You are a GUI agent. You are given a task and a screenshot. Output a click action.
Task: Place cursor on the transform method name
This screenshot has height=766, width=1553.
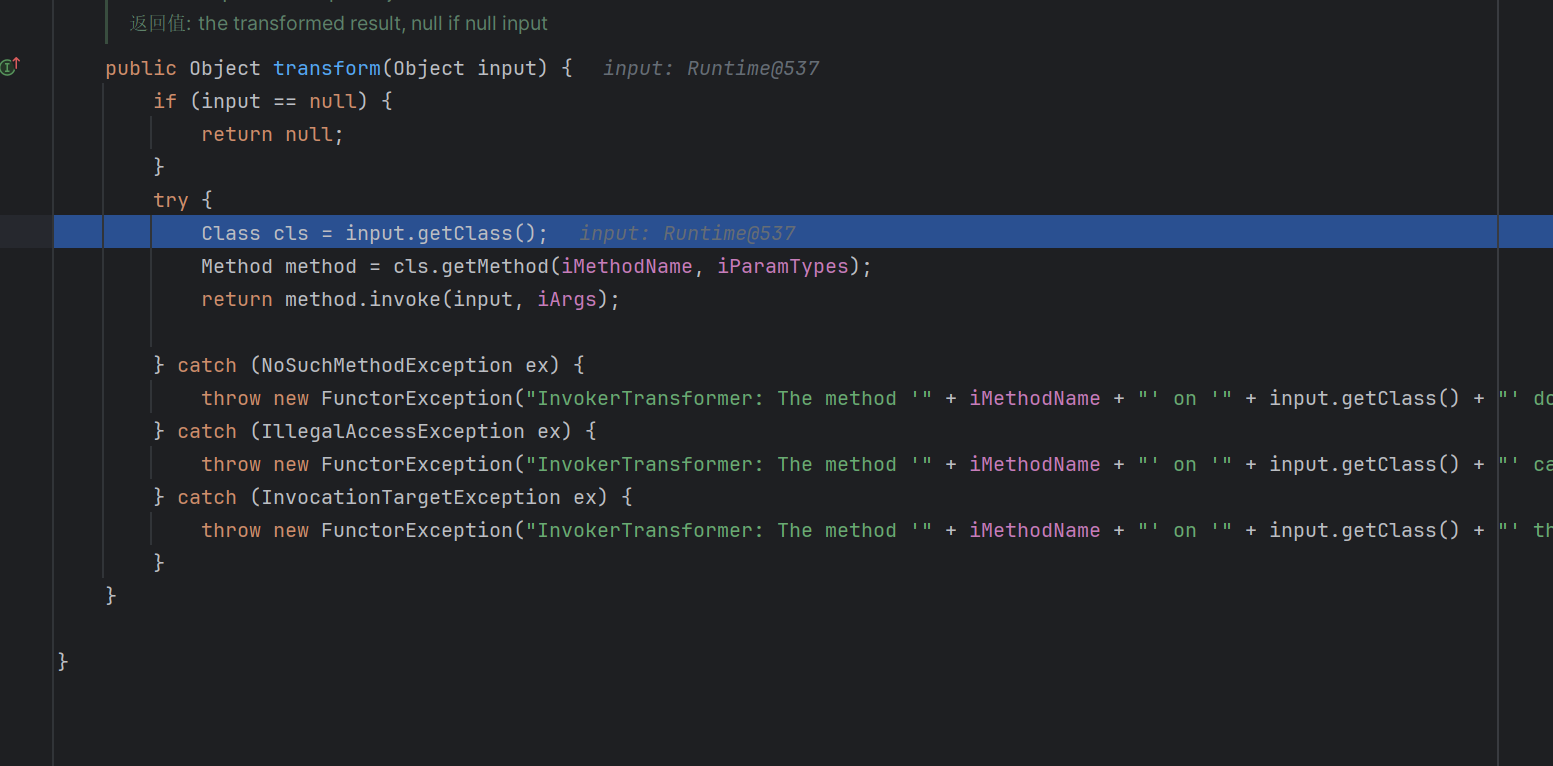pos(327,68)
